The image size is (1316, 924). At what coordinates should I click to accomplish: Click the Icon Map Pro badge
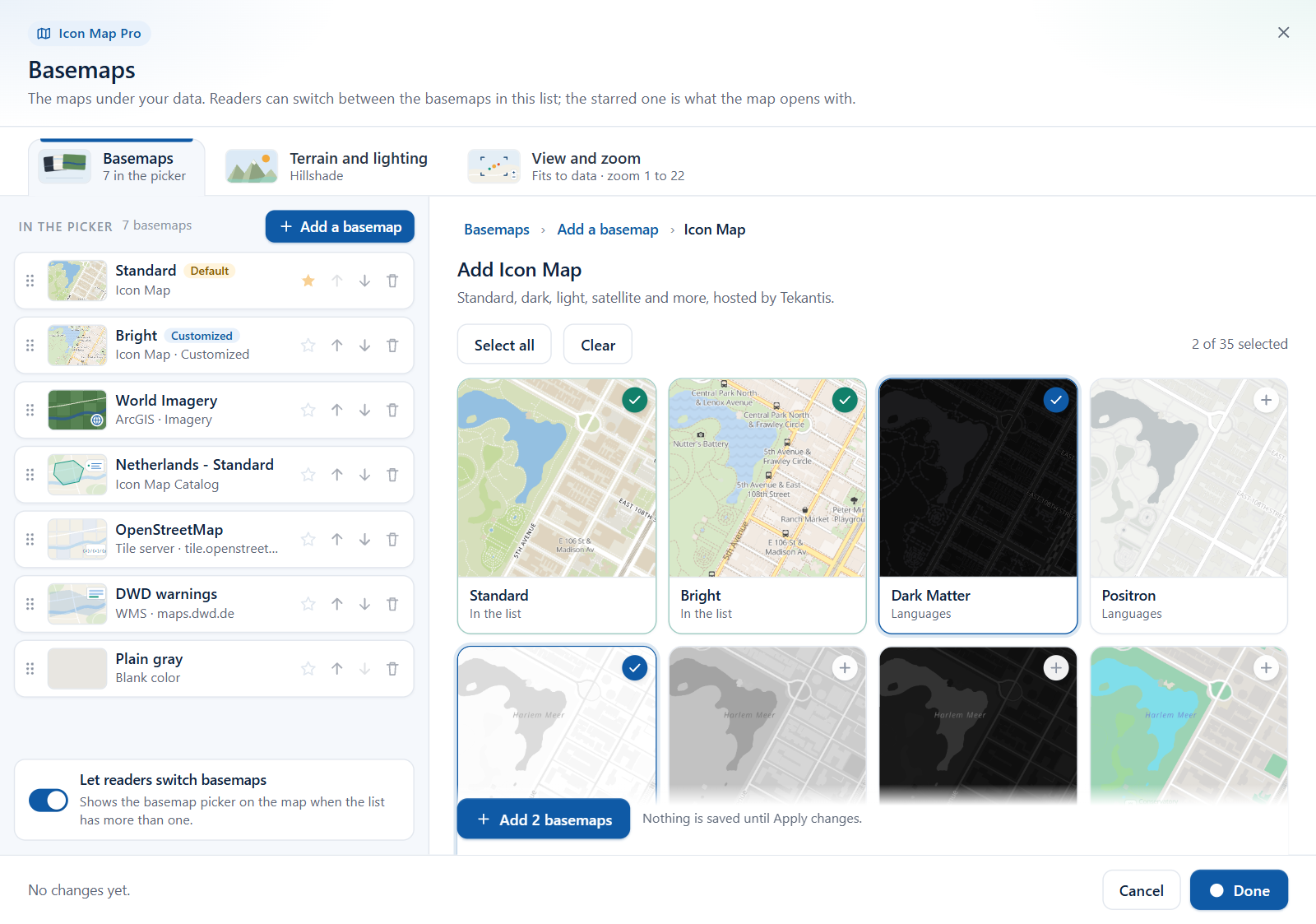coord(90,34)
